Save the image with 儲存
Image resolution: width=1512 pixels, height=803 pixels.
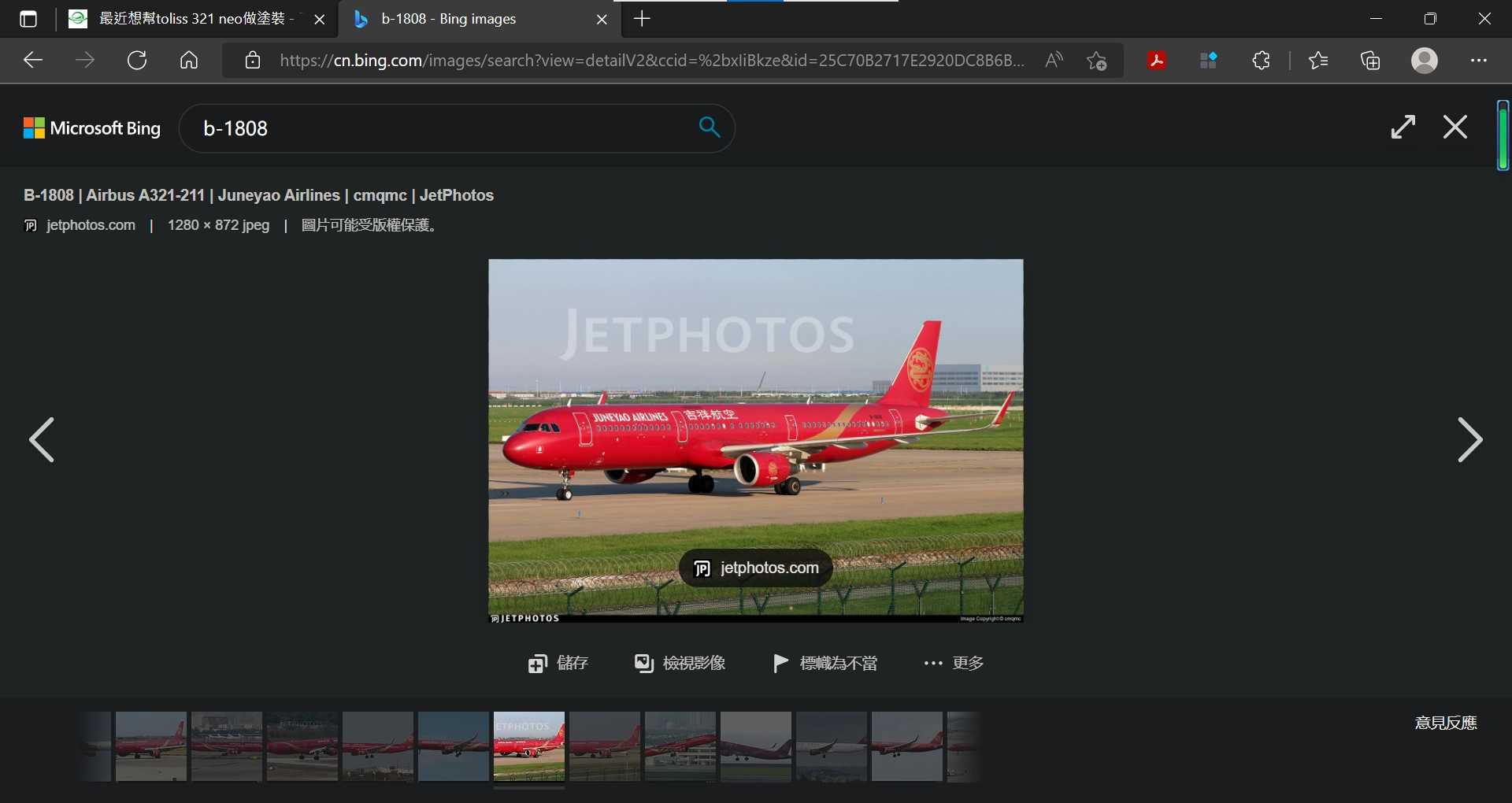click(558, 664)
